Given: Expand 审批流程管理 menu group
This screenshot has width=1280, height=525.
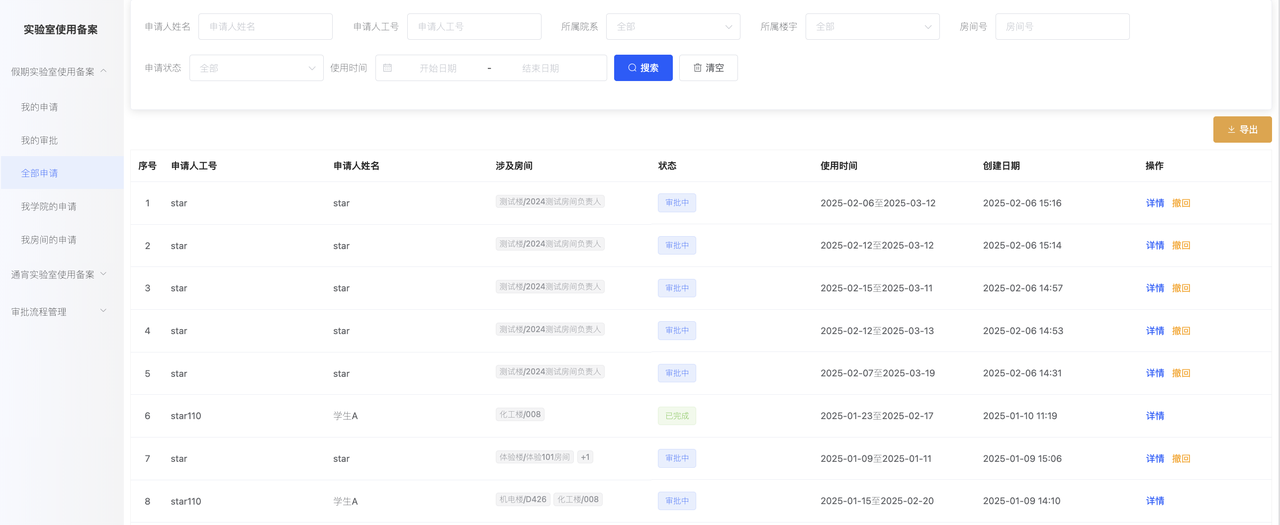Looking at the screenshot, I should [x=61, y=312].
